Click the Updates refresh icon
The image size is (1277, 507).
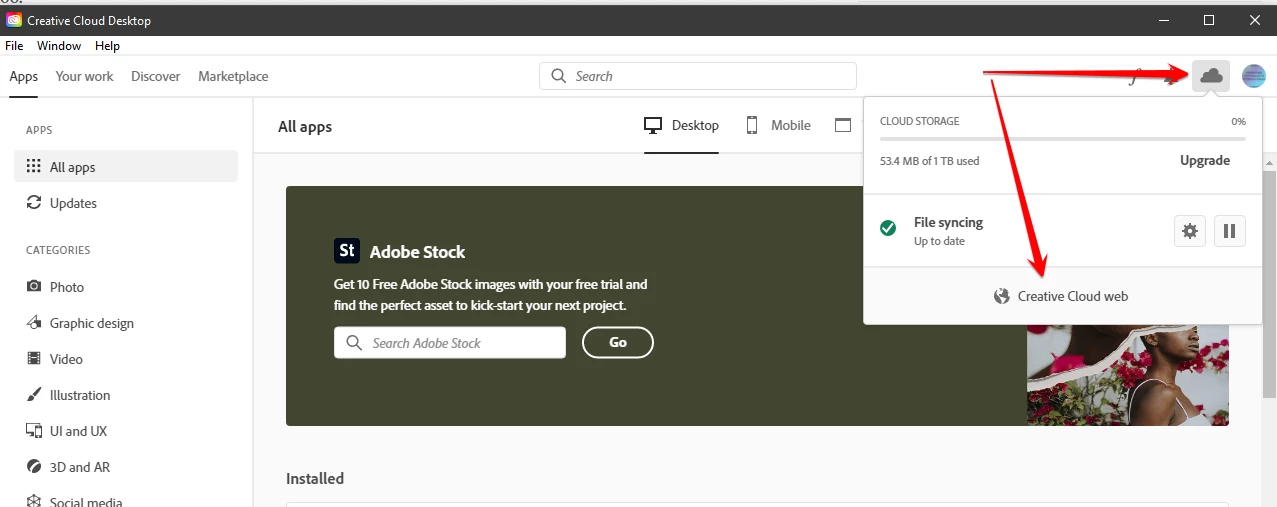pyautogui.click(x=34, y=203)
